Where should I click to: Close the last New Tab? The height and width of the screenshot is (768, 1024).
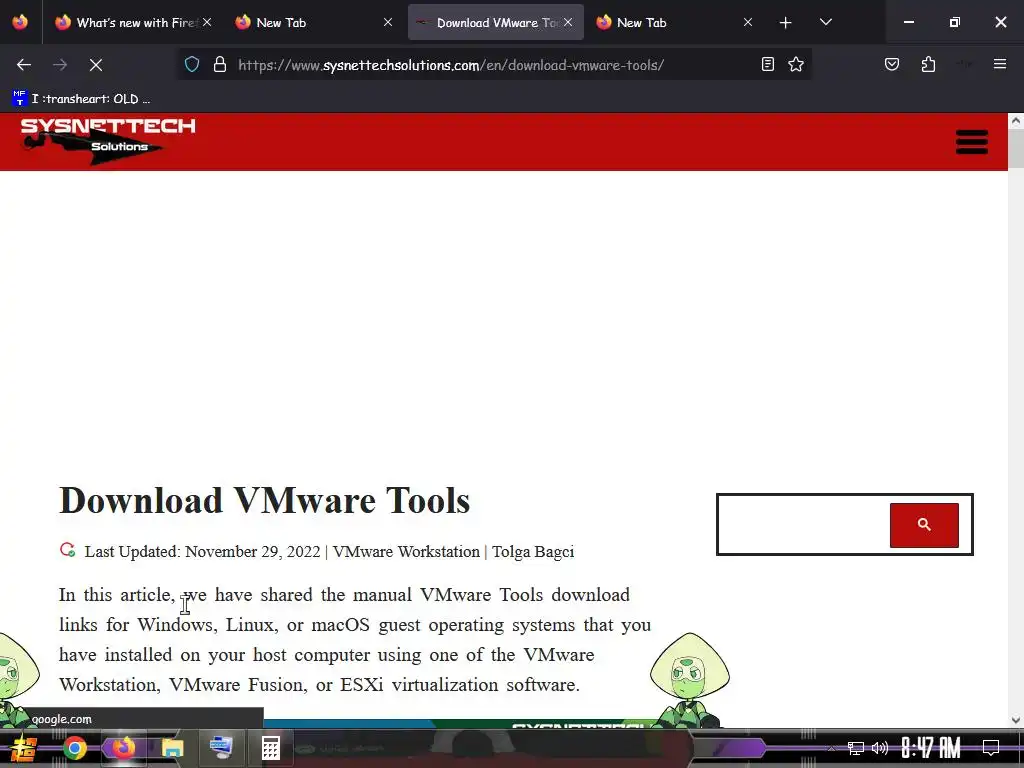(748, 22)
